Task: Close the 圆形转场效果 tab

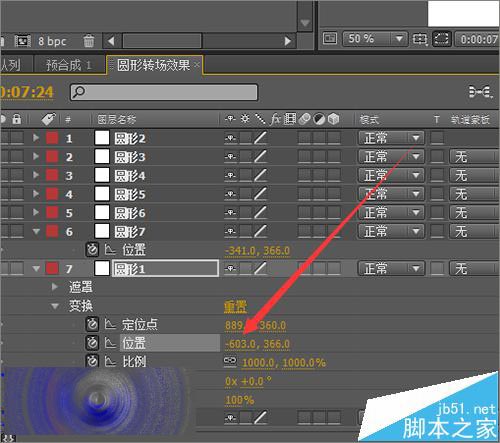Action: (x=197, y=65)
